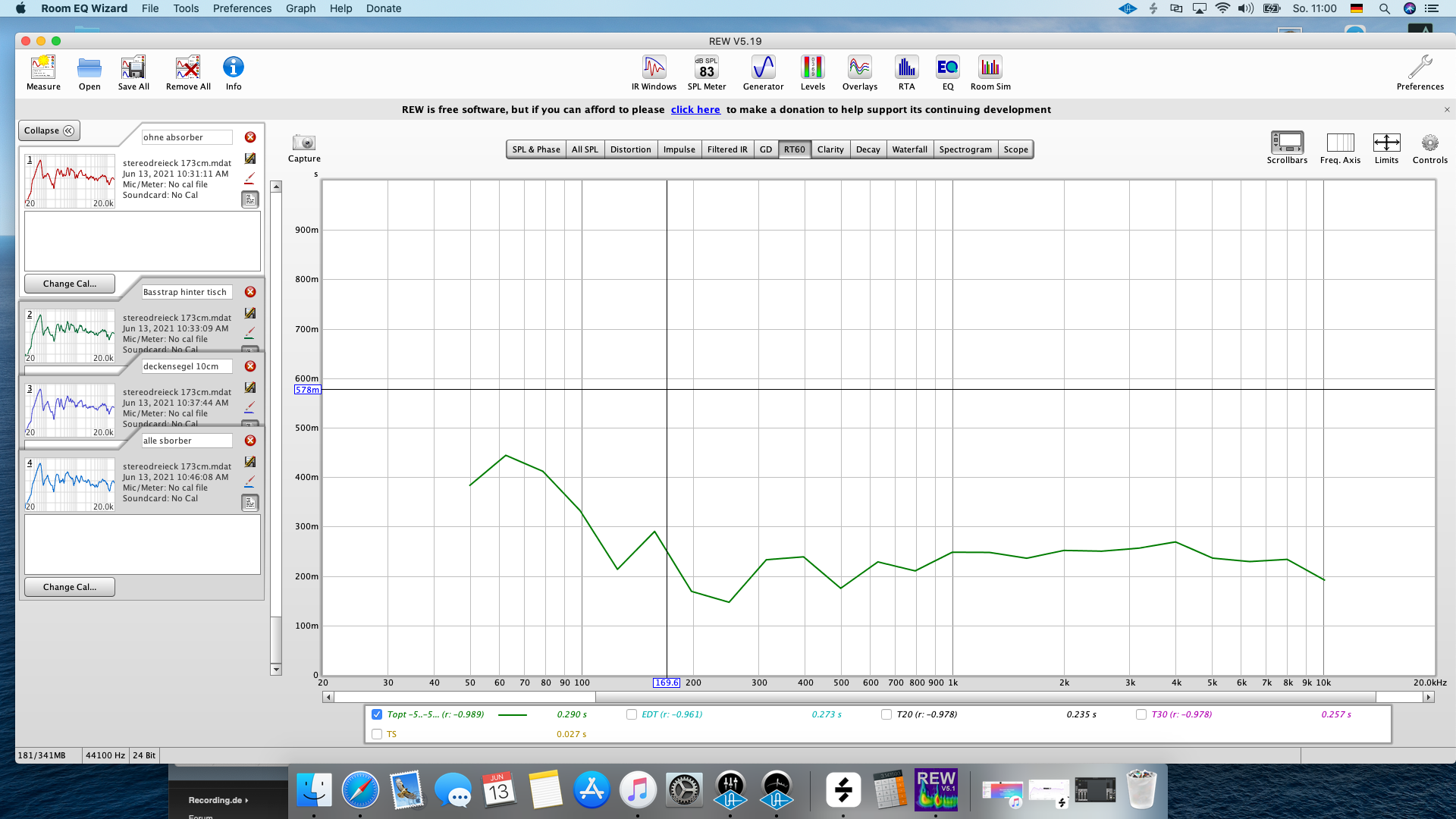The image size is (1456, 819).
Task: Dismiss the donation banner with its X
Action: pyautogui.click(x=1447, y=109)
